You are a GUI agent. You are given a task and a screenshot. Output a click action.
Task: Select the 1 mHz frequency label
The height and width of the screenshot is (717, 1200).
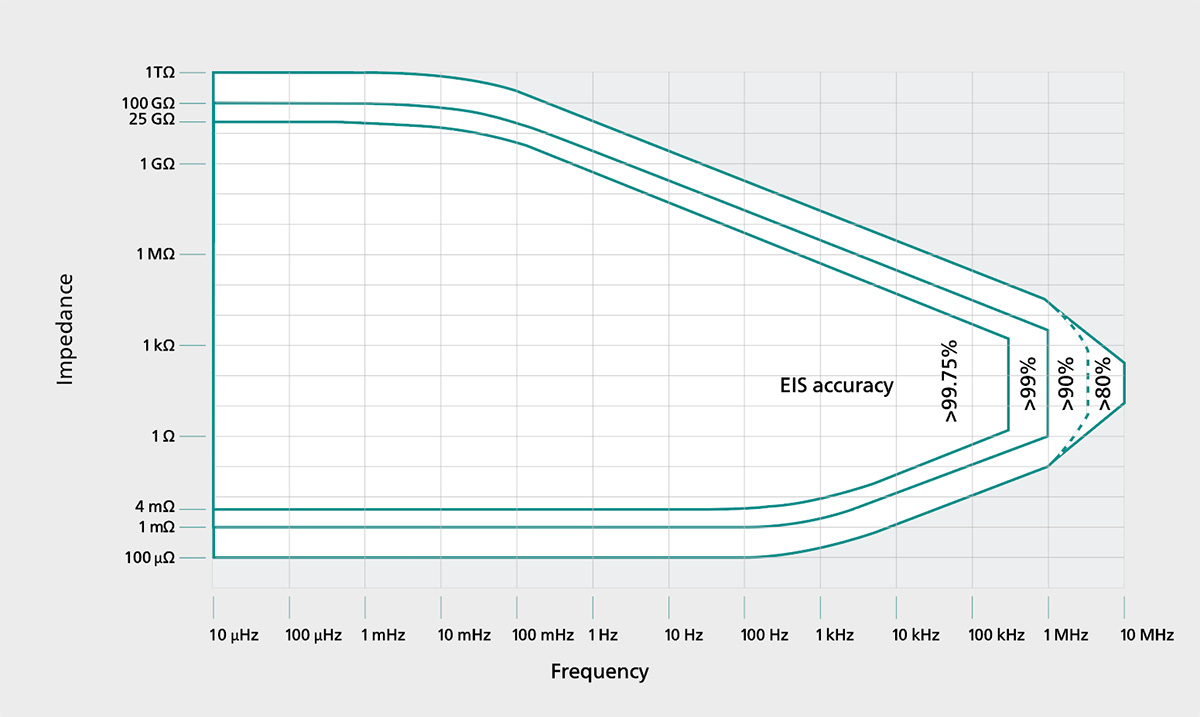(x=385, y=635)
